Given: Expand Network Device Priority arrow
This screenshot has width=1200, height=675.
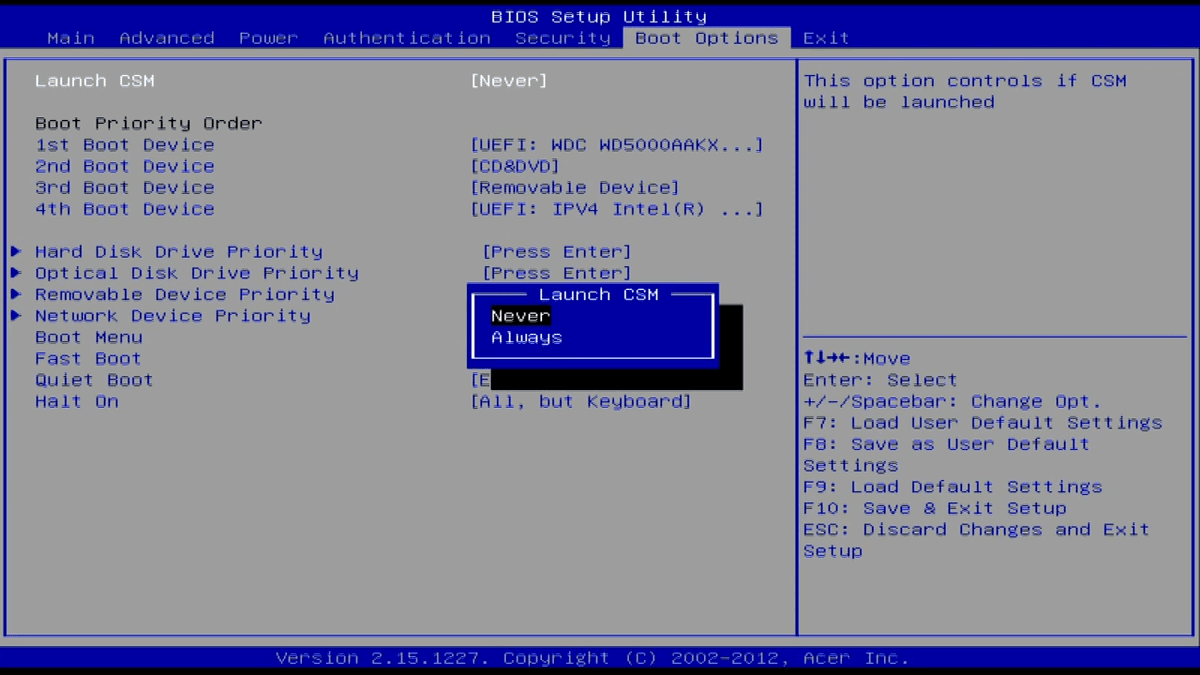Looking at the screenshot, I should (16, 316).
